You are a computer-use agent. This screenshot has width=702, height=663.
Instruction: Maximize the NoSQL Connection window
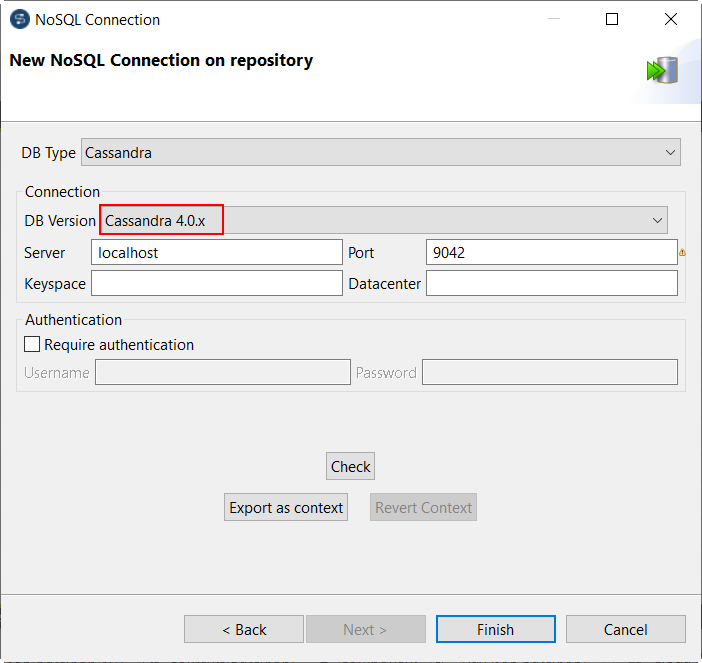coord(612,20)
